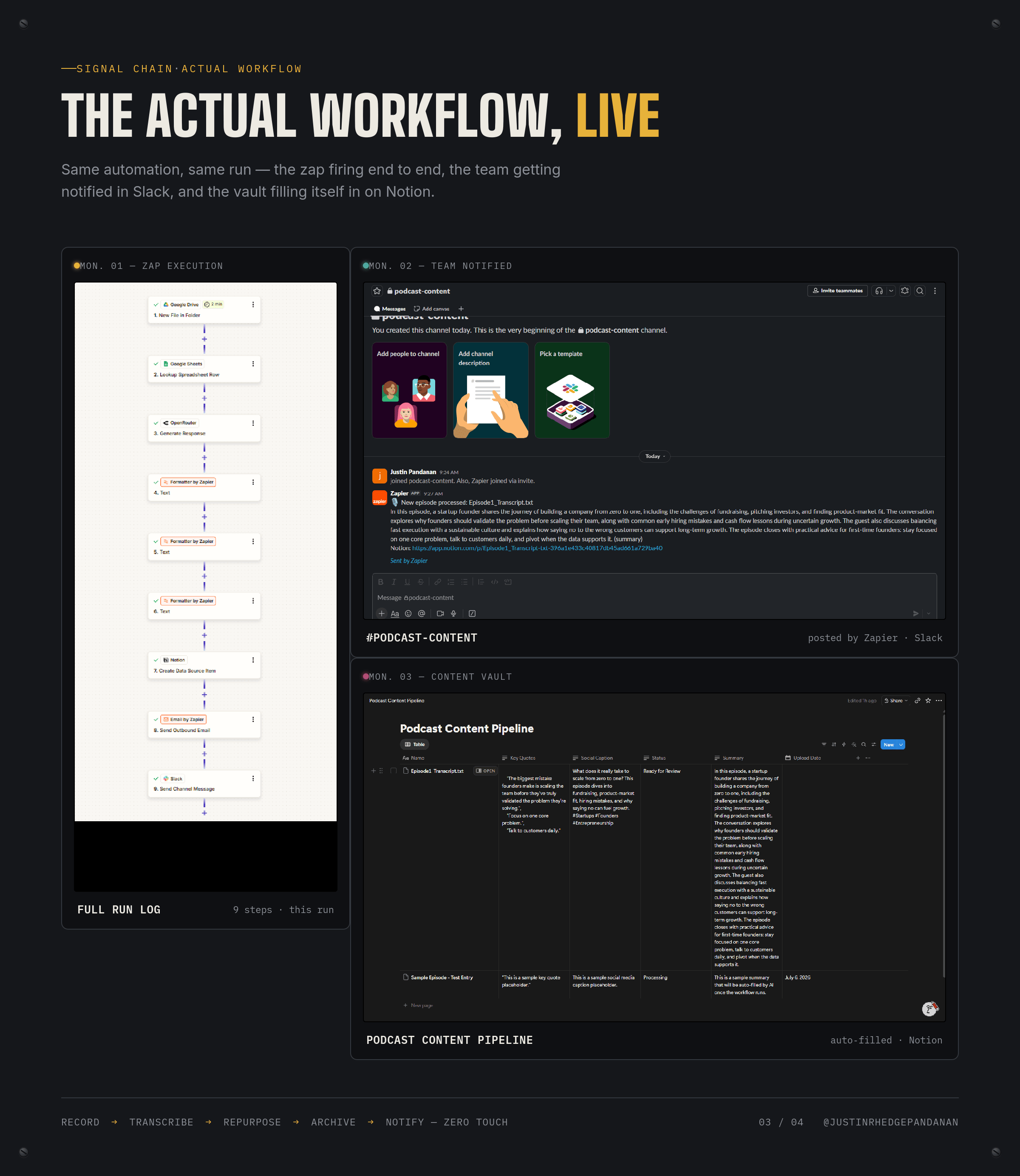Open the Notion link in Zapier's message
The width and height of the screenshot is (1020, 1176).
(537, 548)
